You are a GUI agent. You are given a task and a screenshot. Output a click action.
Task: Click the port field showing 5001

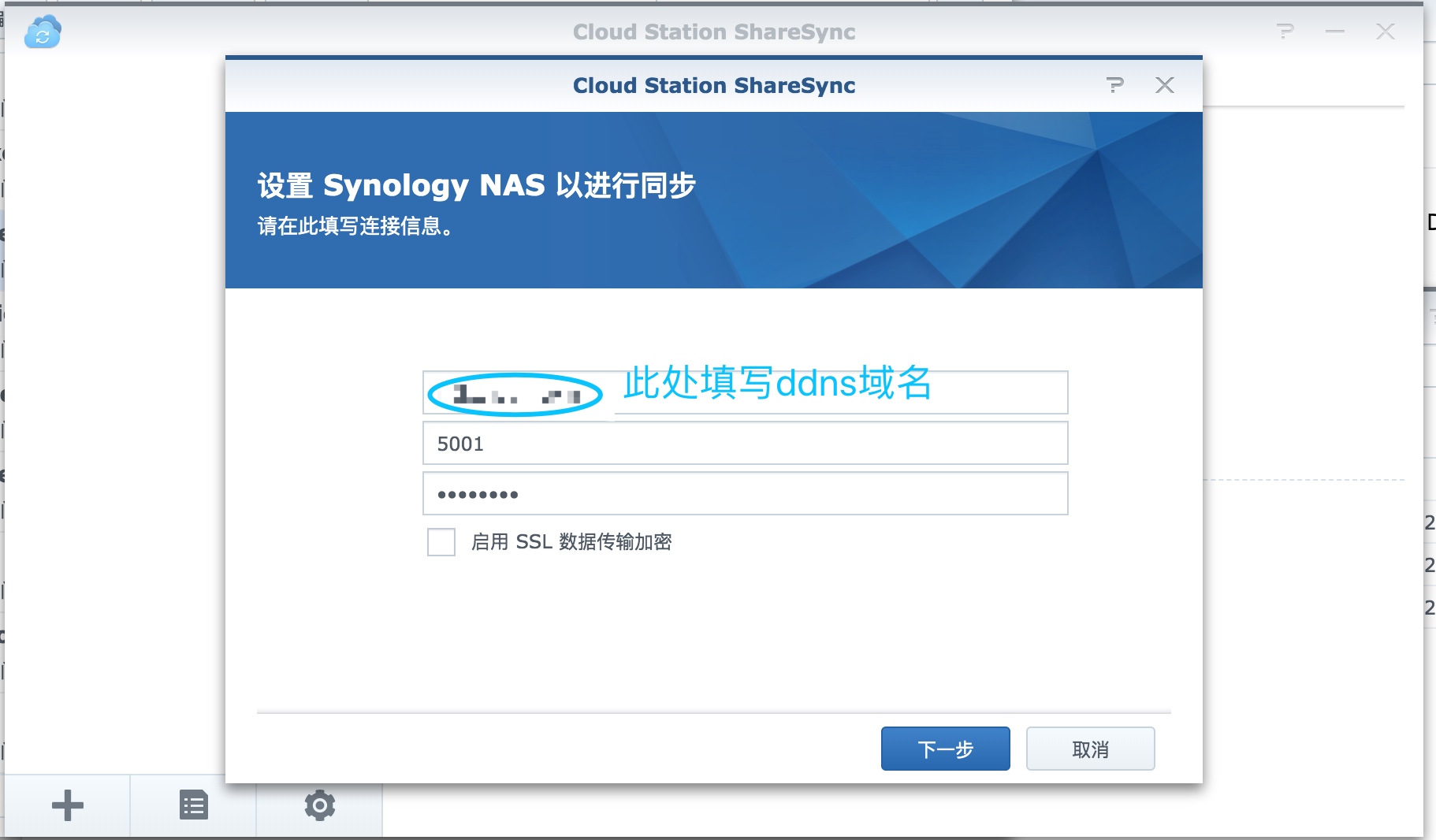[746, 444]
